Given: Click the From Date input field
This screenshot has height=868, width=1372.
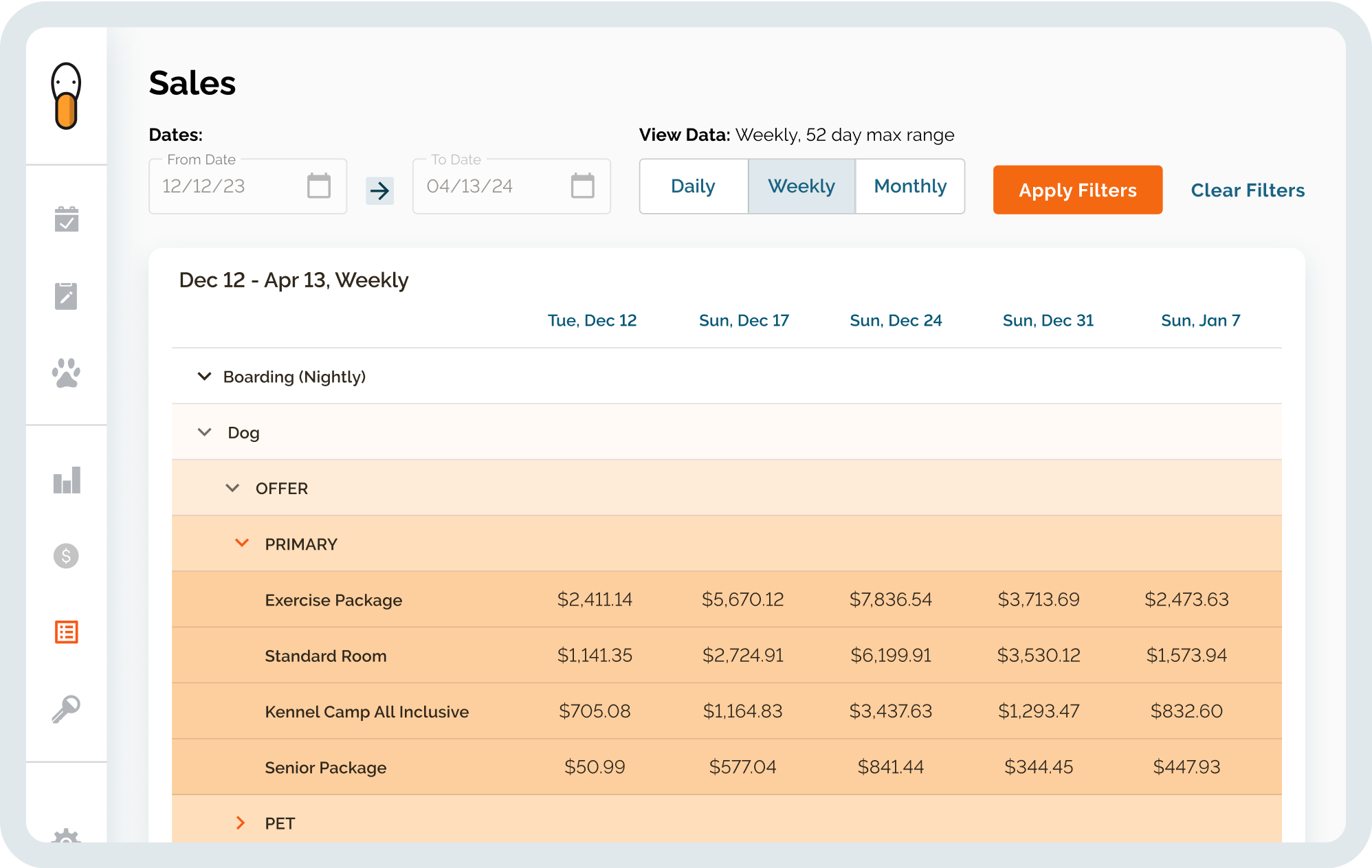Looking at the screenshot, I should click(247, 186).
